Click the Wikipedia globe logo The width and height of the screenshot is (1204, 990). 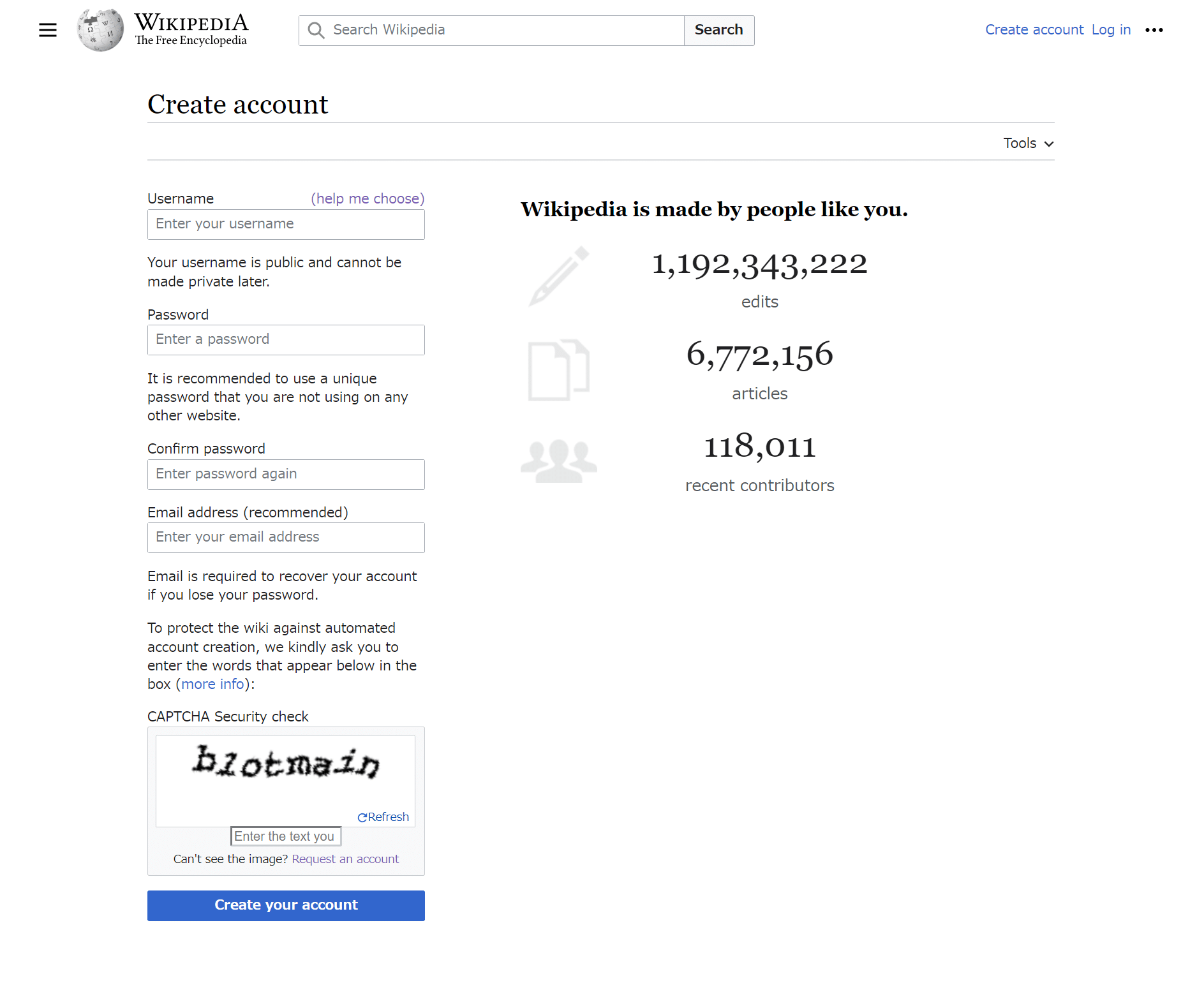pyautogui.click(x=99, y=29)
